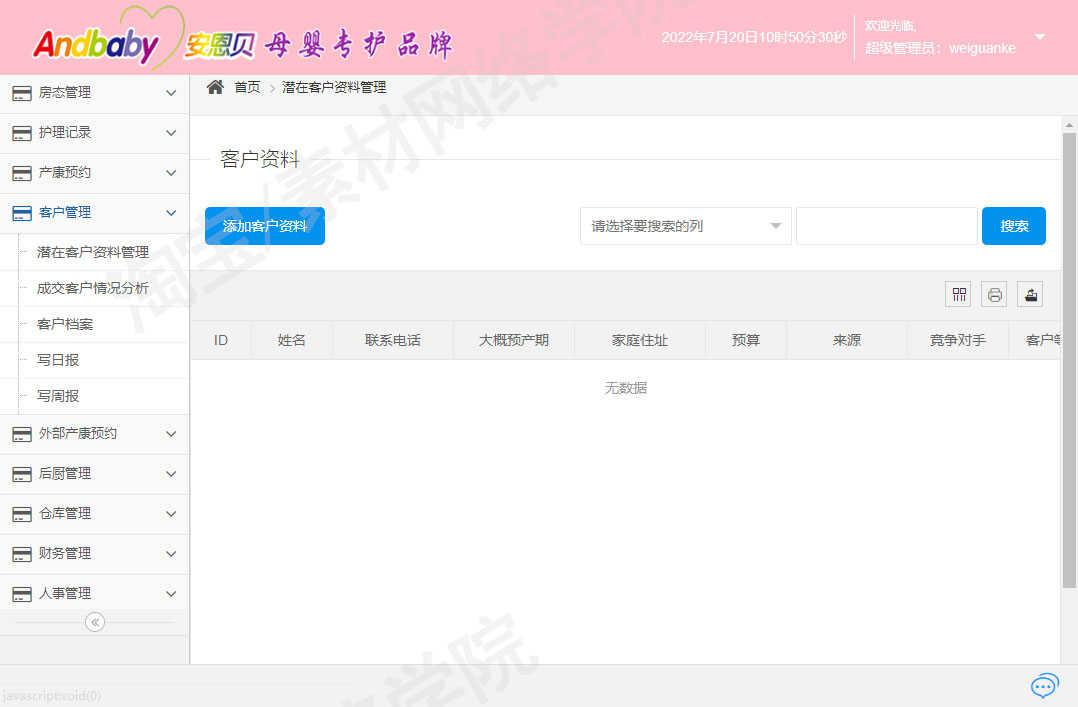
Task: Click the 房态管理 card icon
Action: [x=22, y=94]
